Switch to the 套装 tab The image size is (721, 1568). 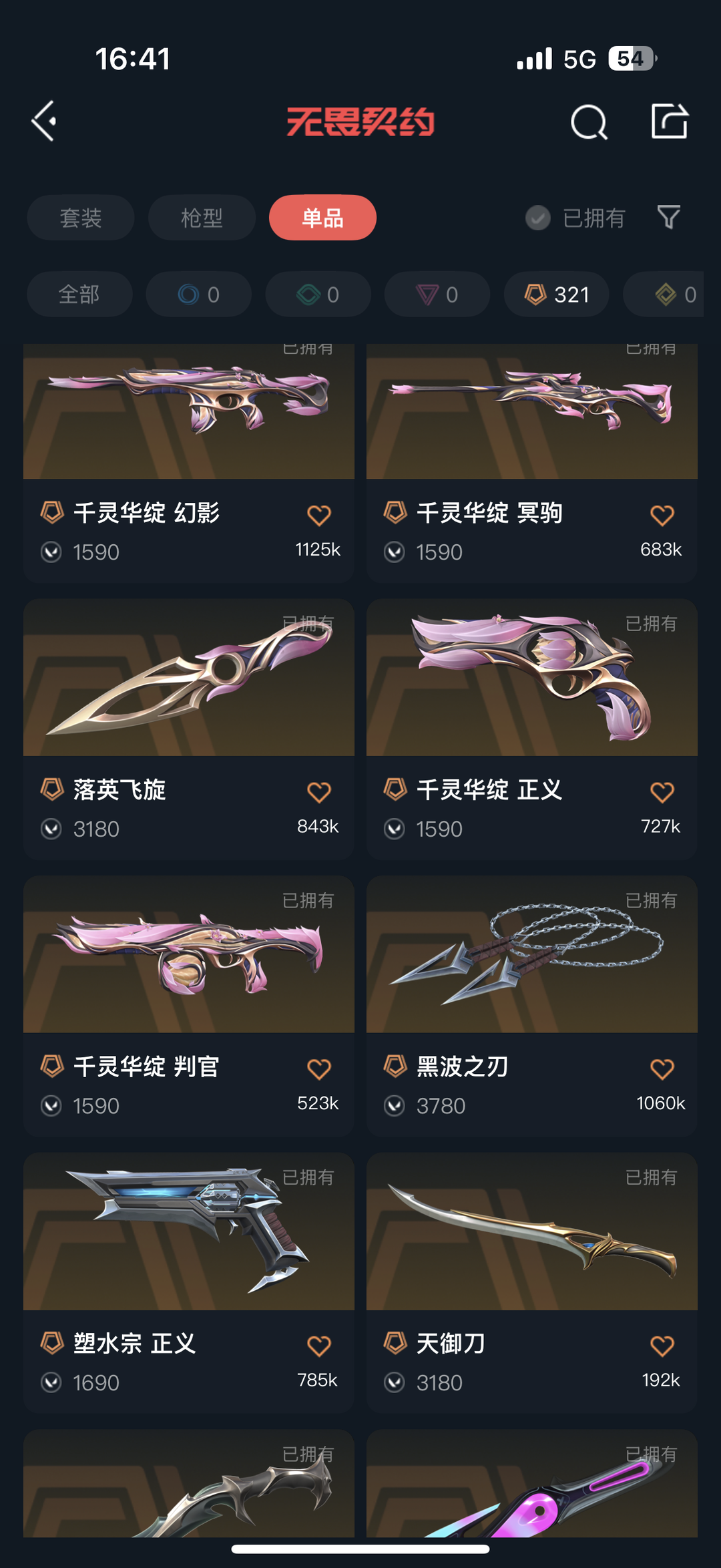coord(81,218)
